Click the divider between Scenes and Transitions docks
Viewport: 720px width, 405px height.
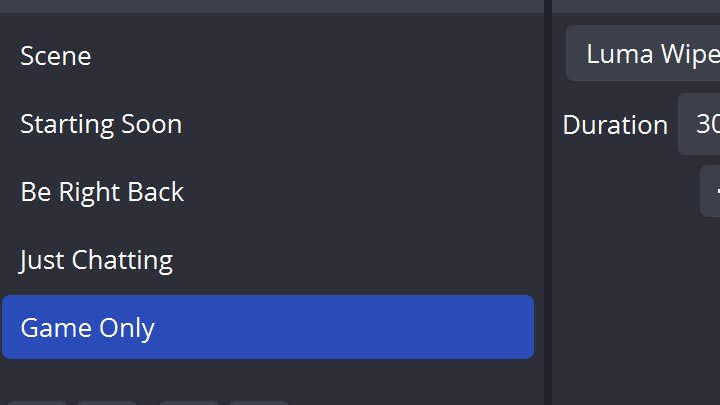pyautogui.click(x=548, y=200)
